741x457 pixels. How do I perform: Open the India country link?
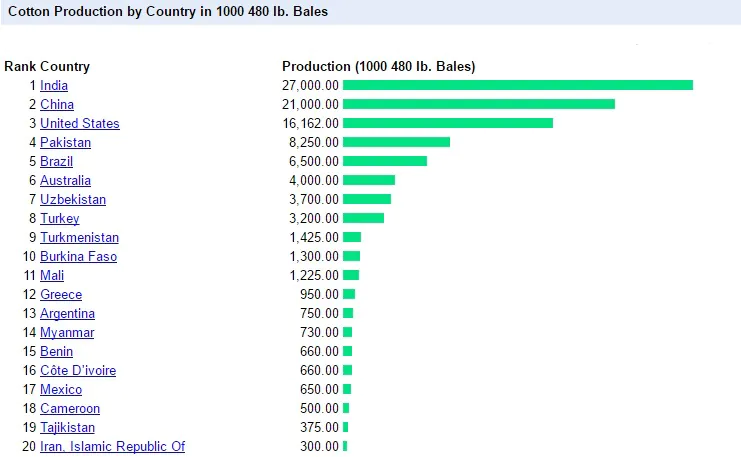[x=54, y=86]
